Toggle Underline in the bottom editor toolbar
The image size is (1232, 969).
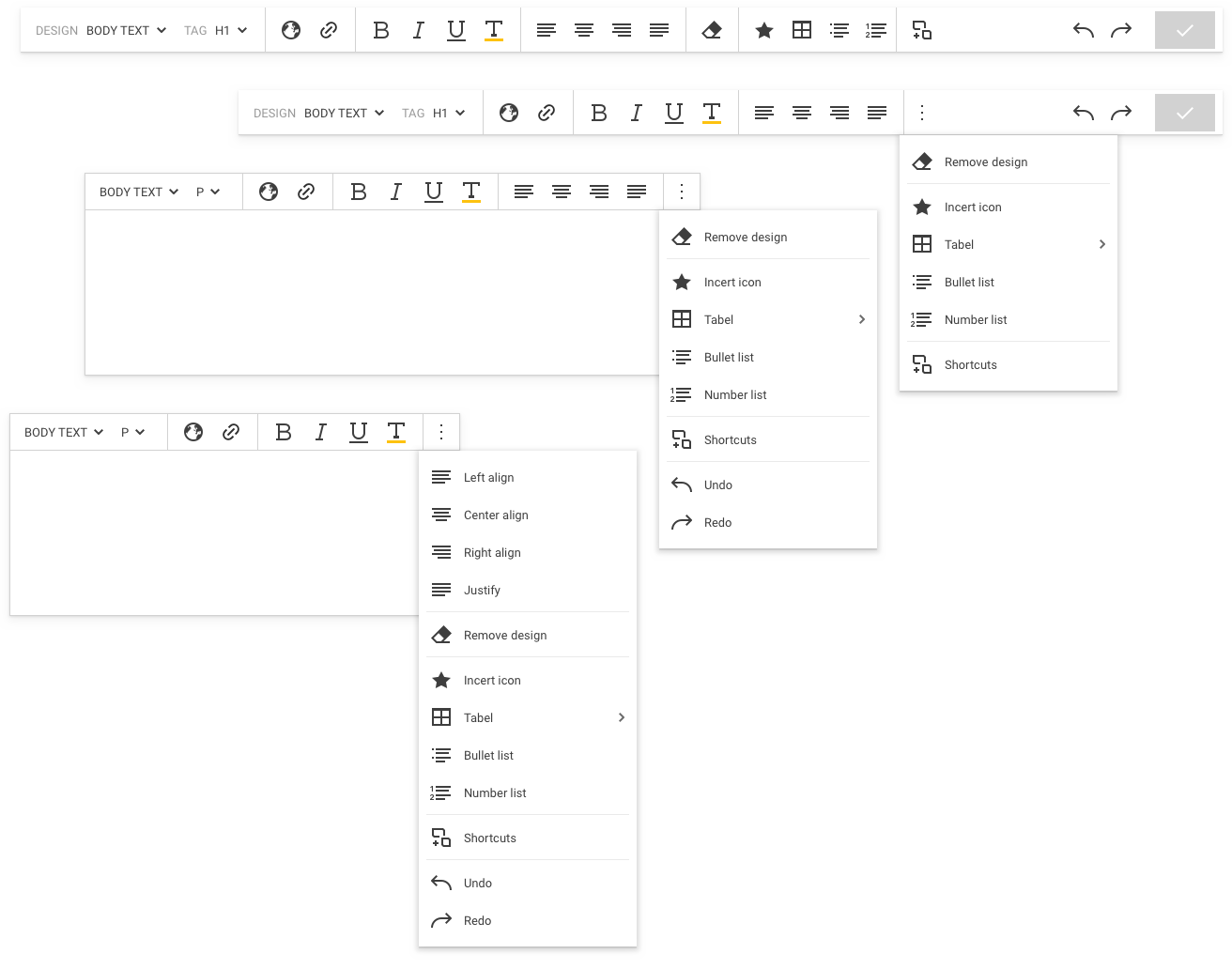point(359,432)
